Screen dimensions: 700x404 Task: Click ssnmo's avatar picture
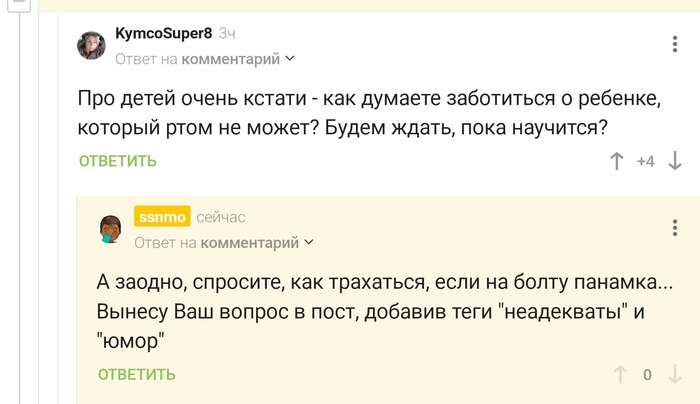111,230
